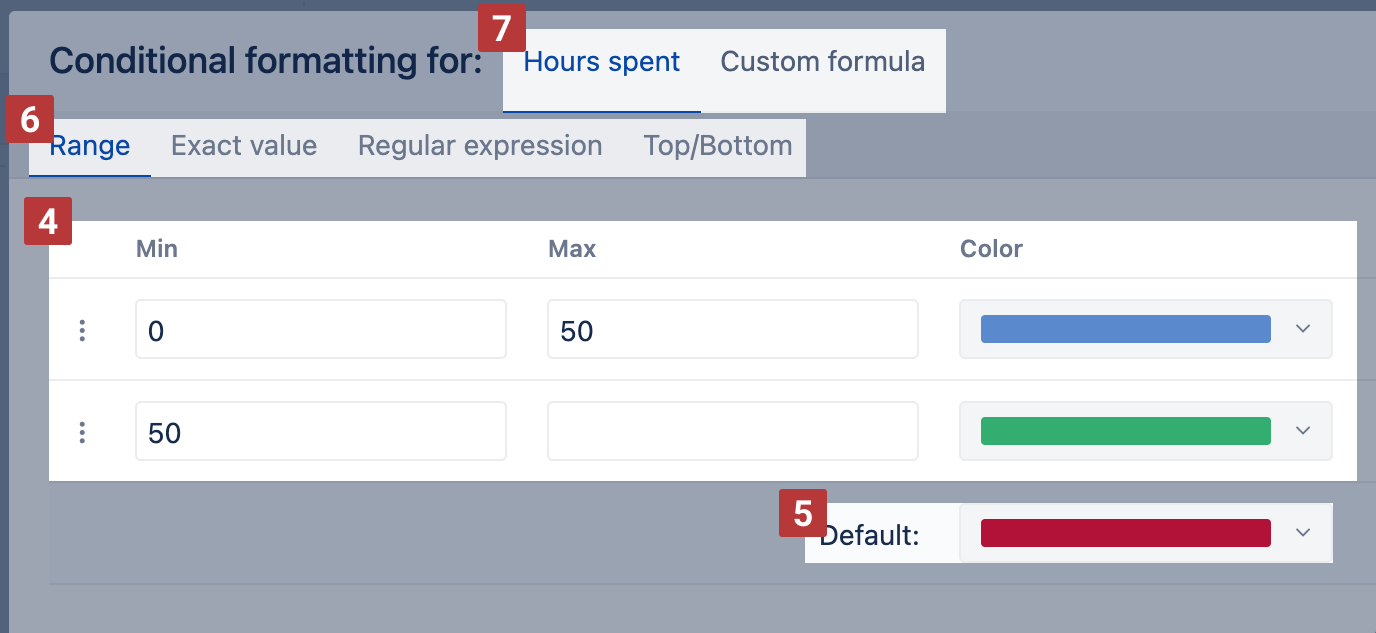Image resolution: width=1376 pixels, height=633 pixels.
Task: Click the first row Max field
Action: tap(732, 330)
